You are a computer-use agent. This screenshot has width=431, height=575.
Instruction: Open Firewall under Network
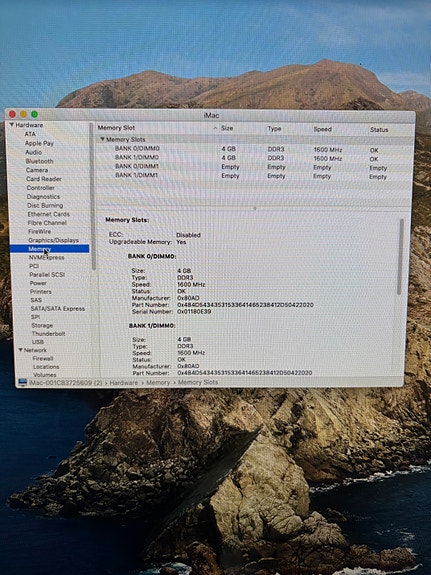(43, 358)
